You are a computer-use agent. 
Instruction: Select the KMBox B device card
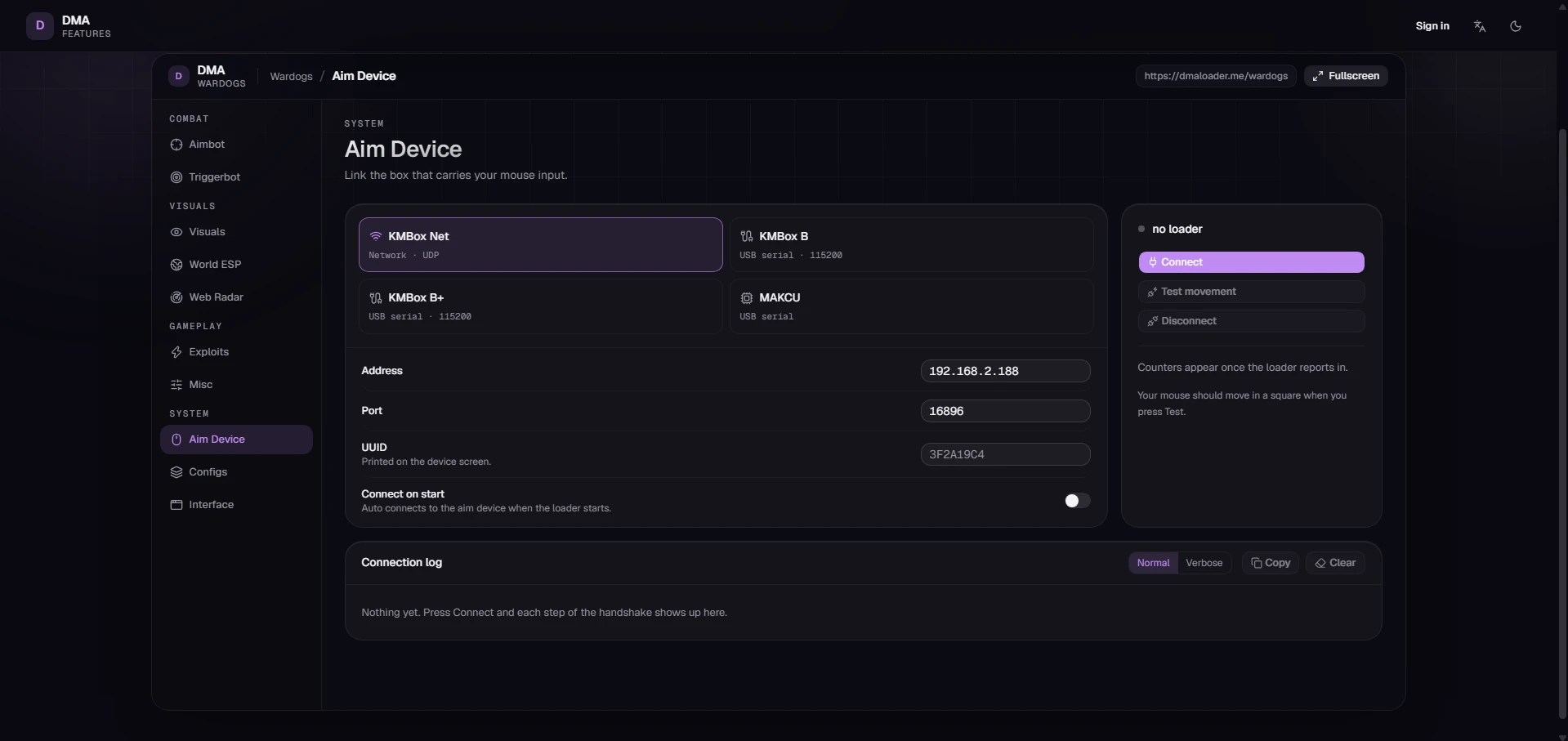pyautogui.click(x=911, y=244)
